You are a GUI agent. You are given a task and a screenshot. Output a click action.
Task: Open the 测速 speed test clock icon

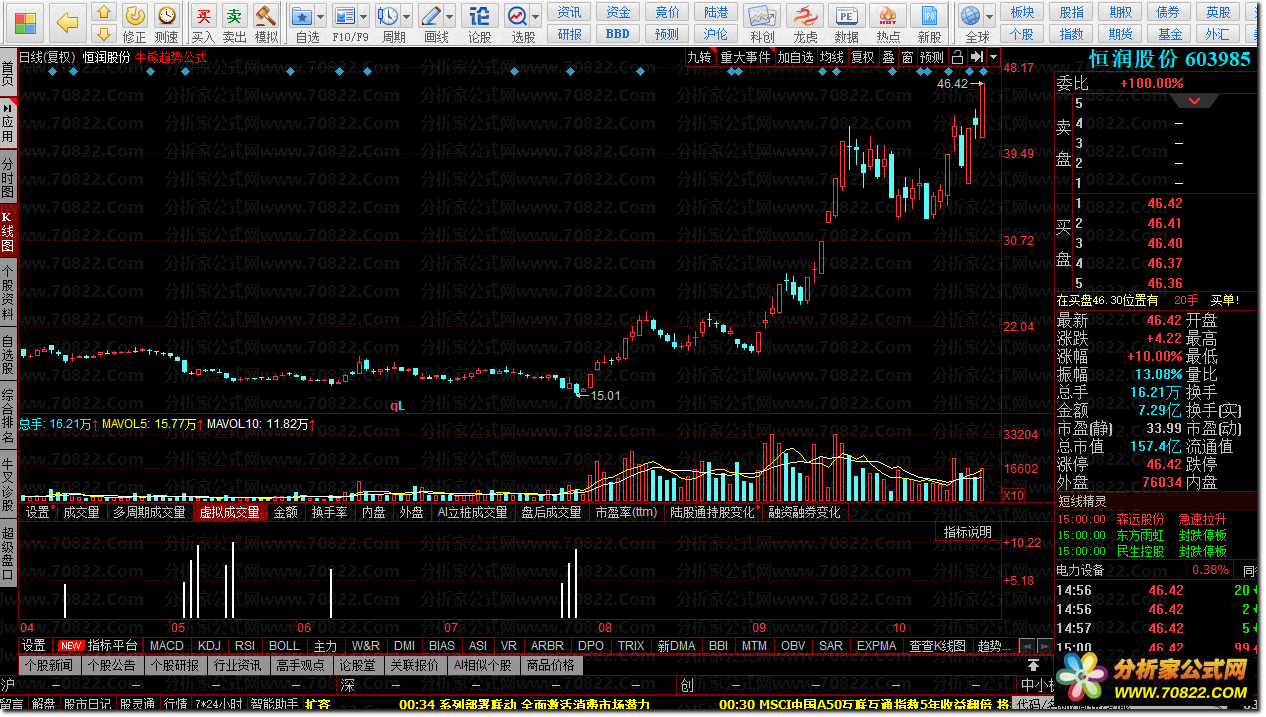(x=167, y=15)
